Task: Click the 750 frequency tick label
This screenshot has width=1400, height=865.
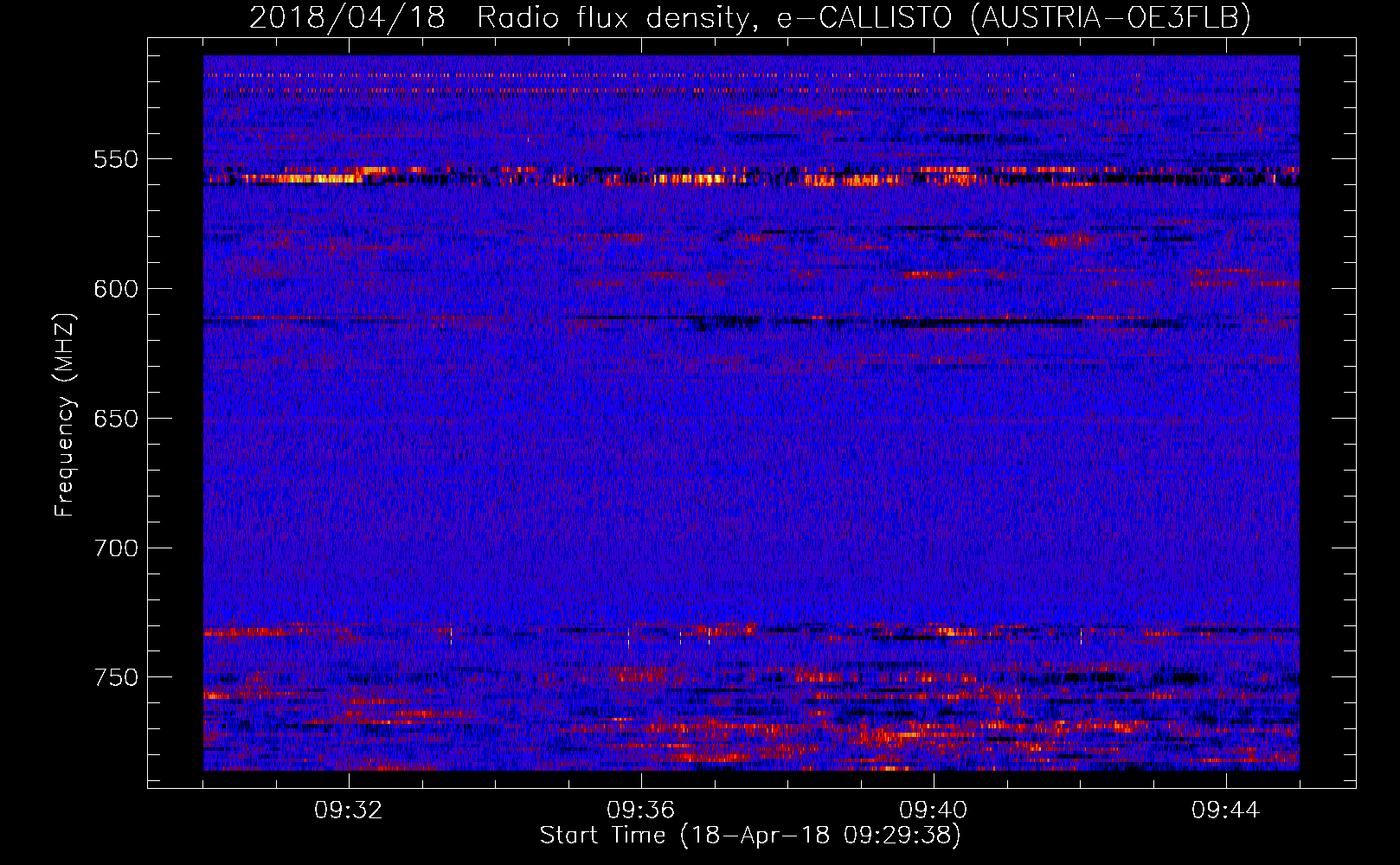Action: point(116,677)
